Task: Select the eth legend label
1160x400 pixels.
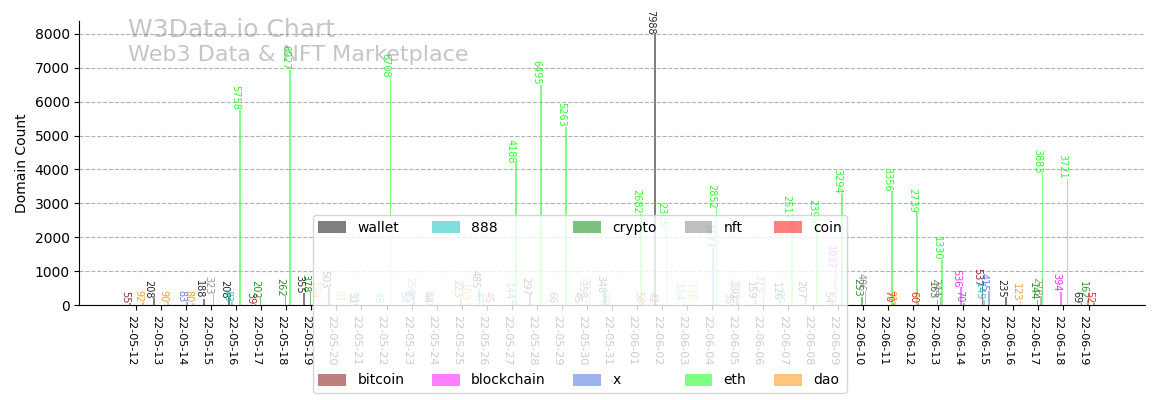Action: point(734,380)
